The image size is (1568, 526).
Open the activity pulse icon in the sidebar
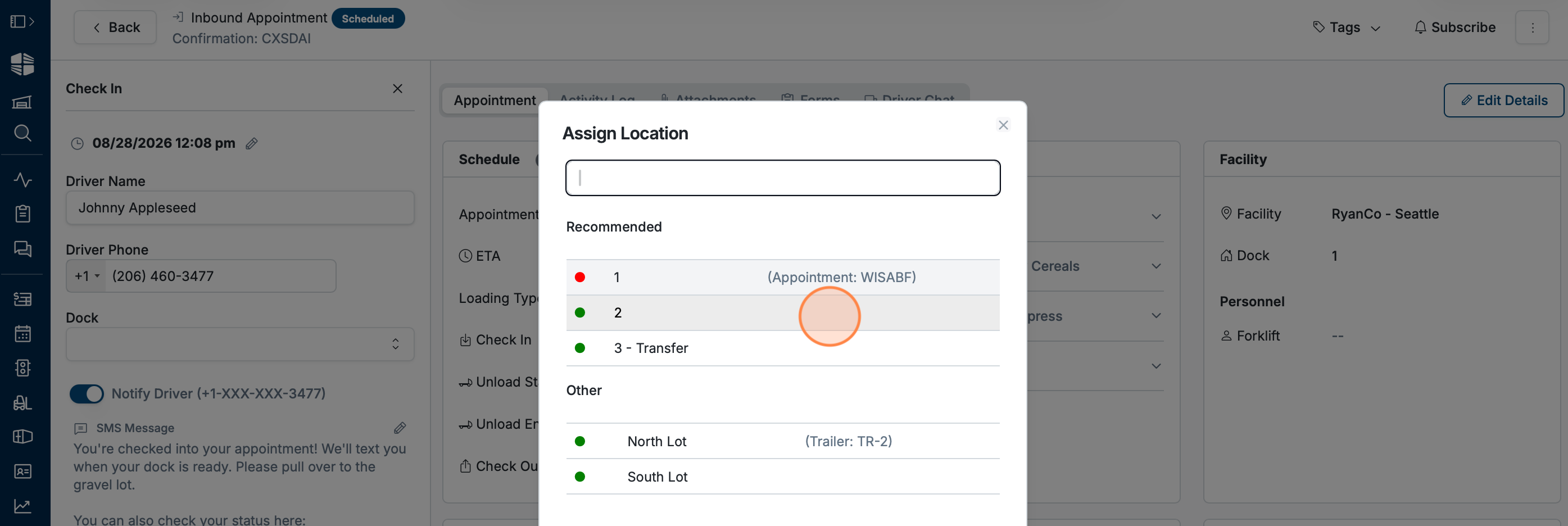click(22, 180)
